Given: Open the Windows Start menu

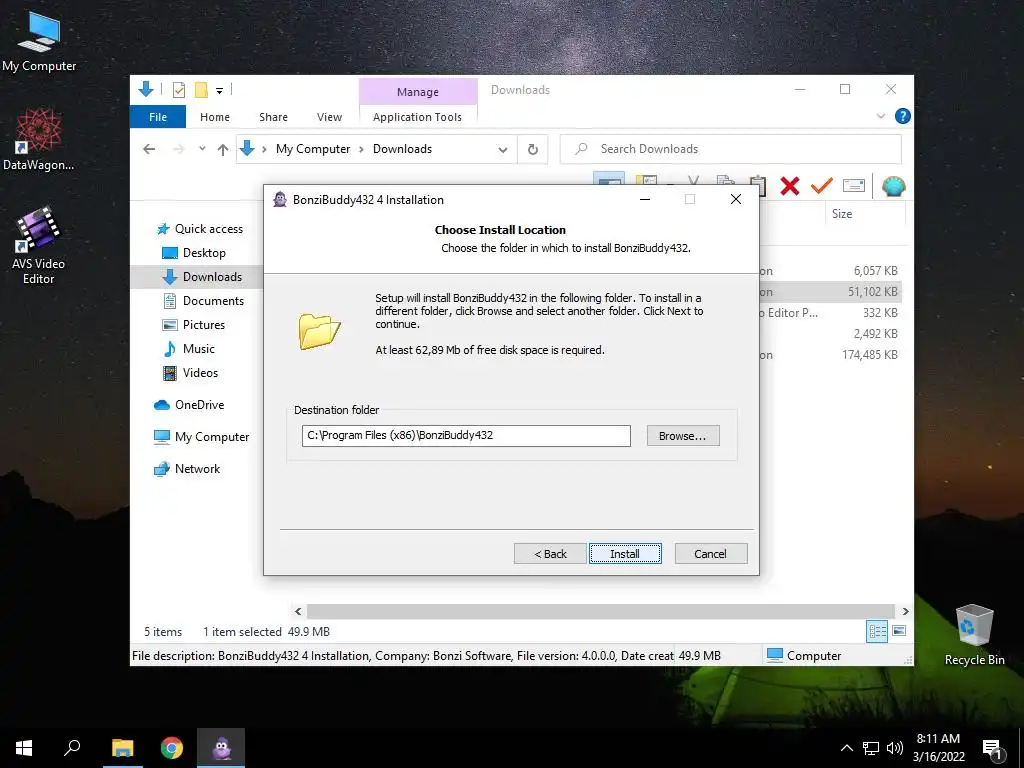Looking at the screenshot, I should point(24,748).
